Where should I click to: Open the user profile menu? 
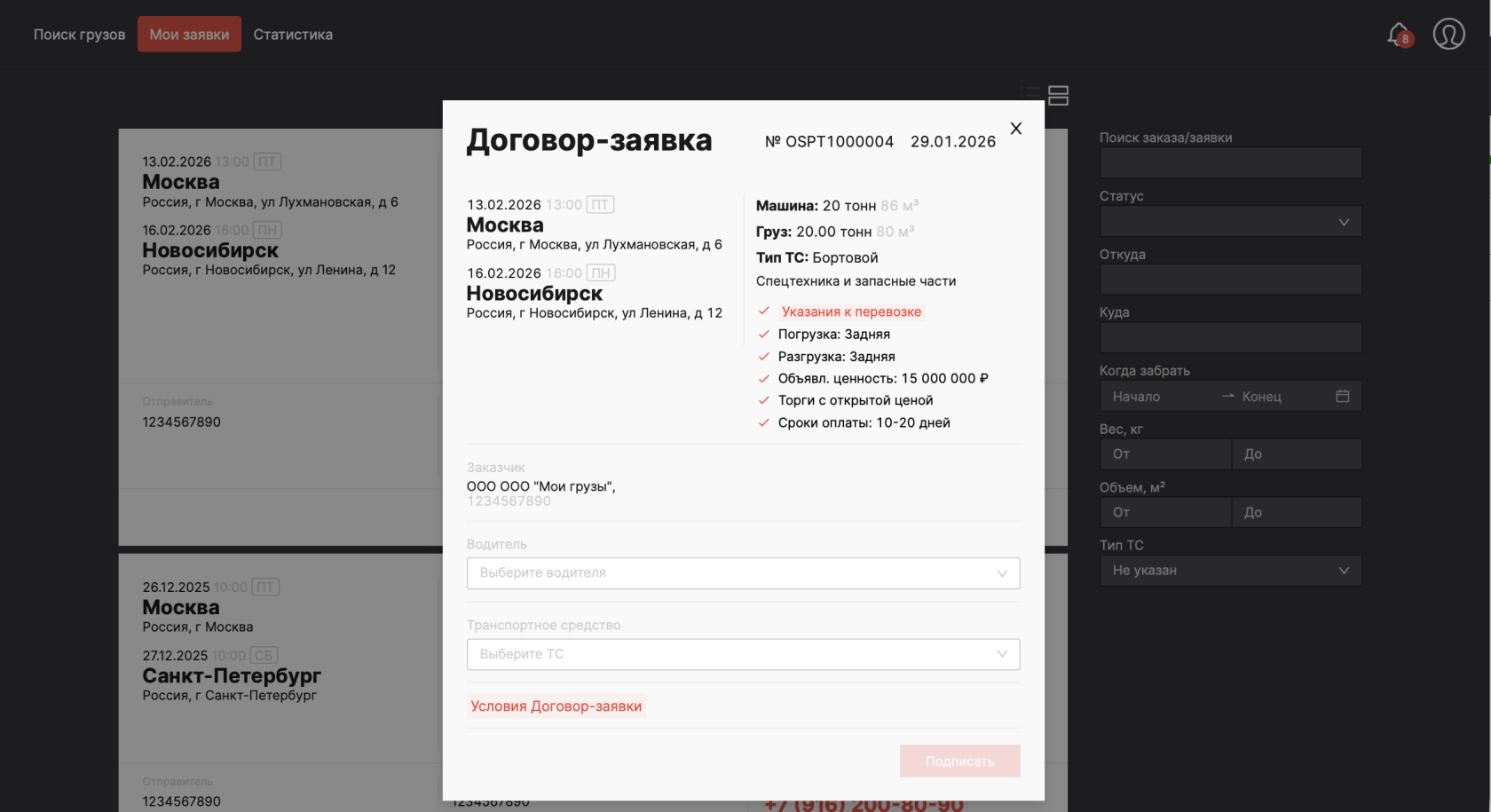pos(1448,34)
